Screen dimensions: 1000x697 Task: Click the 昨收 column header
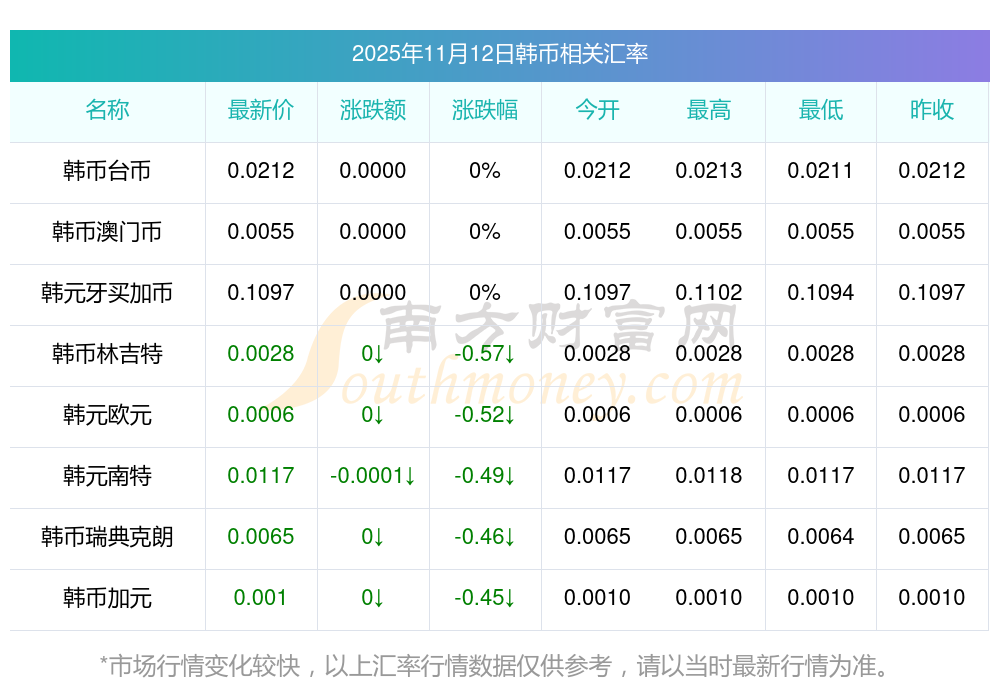[932, 111]
